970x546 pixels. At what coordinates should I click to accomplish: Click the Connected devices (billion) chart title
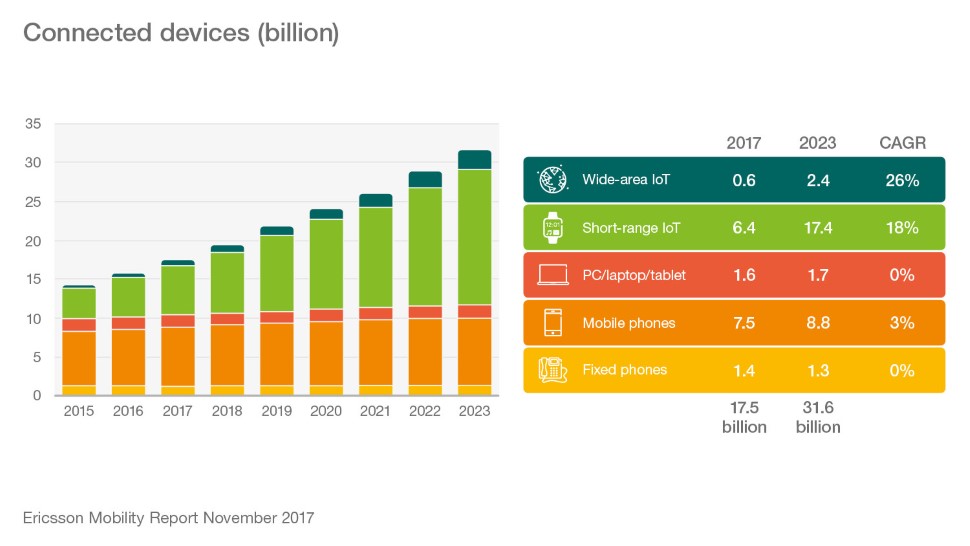tap(181, 33)
